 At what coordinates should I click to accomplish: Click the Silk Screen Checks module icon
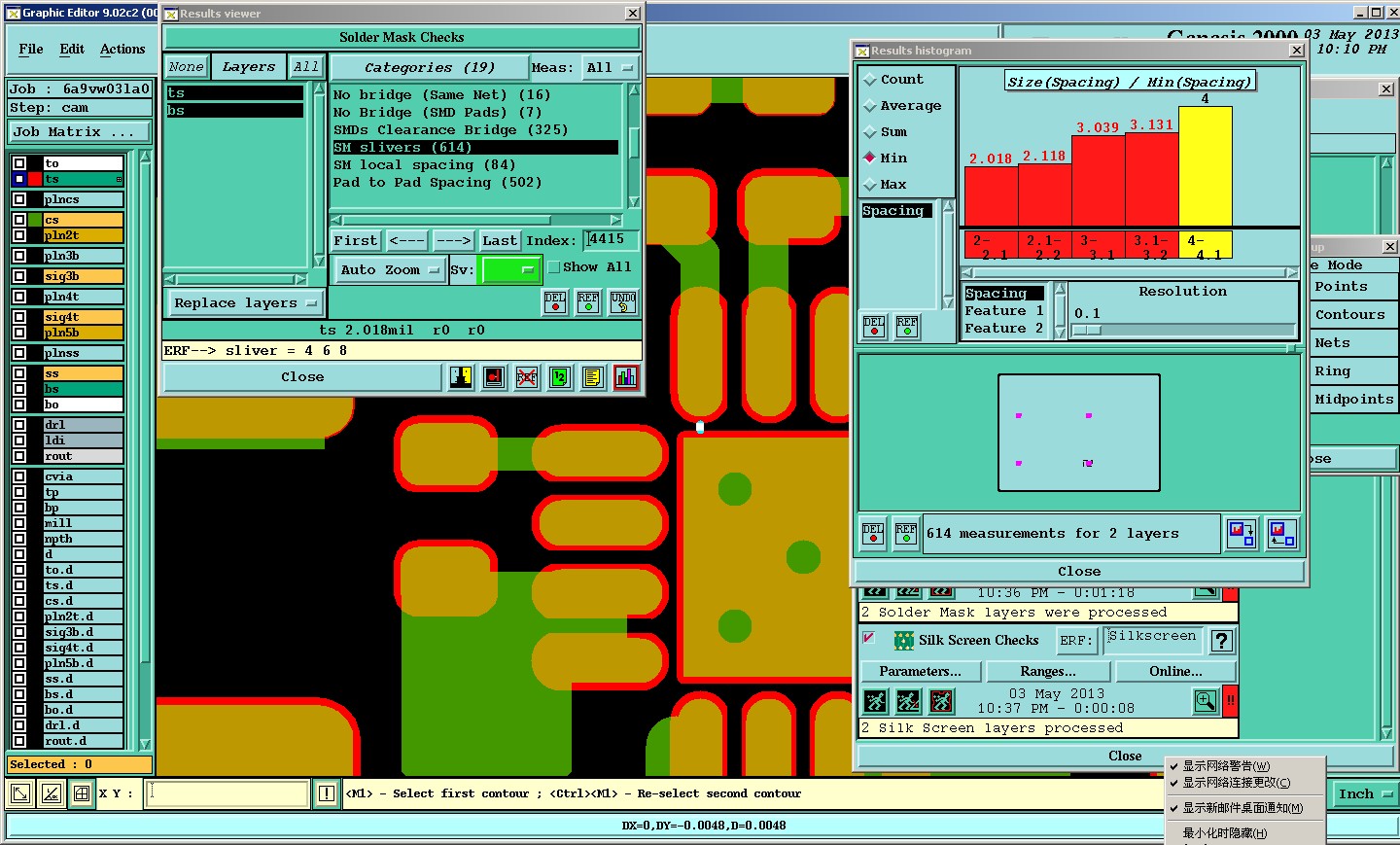pyautogui.click(x=904, y=640)
